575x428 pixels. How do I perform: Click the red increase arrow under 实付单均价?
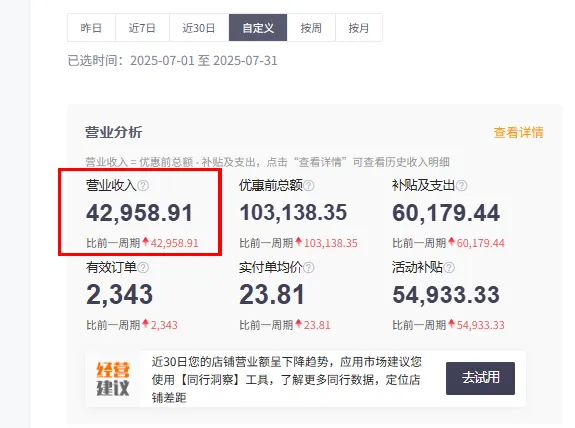coord(299,323)
